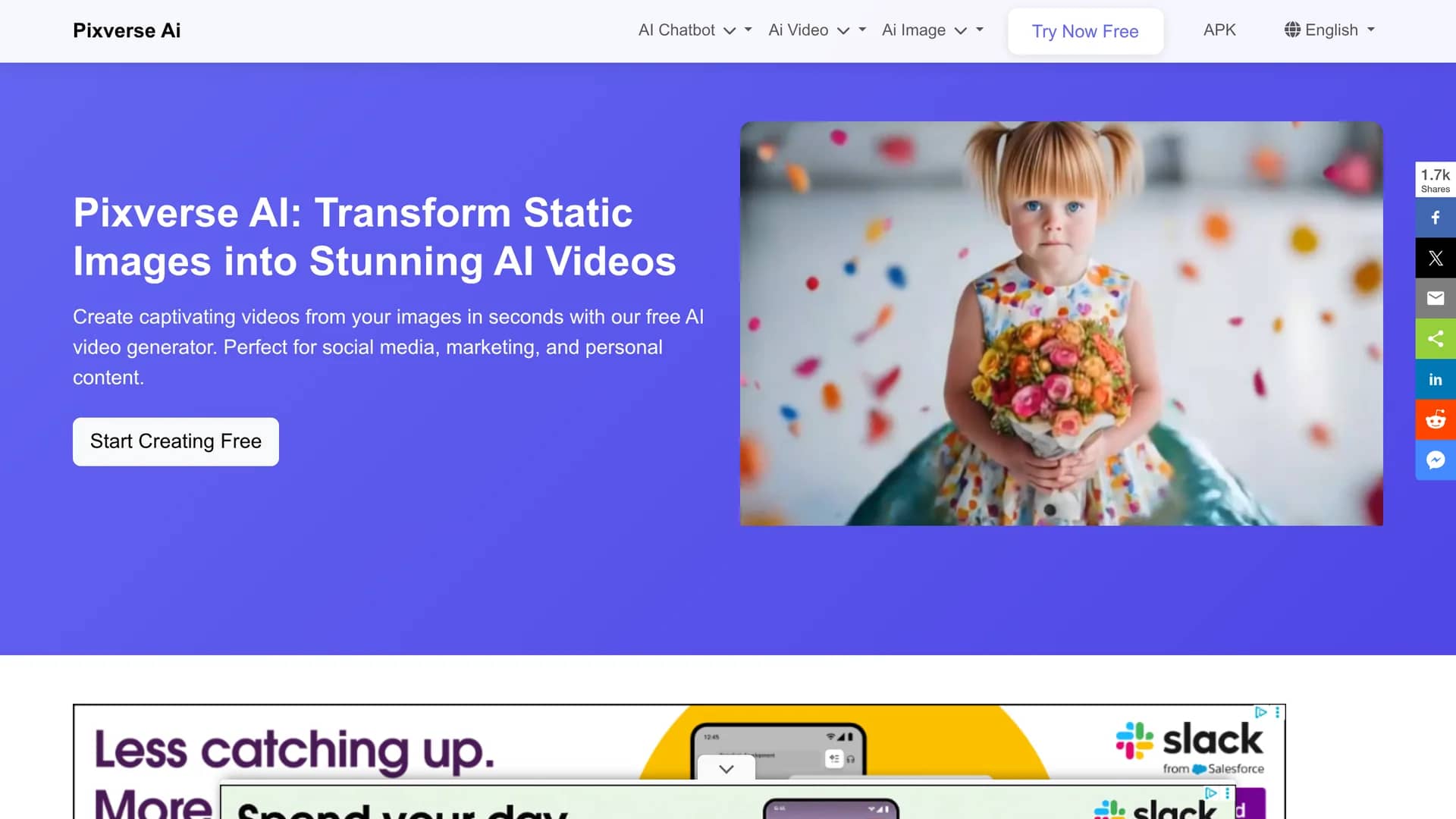Share on X (Twitter) sidebar icon
This screenshot has width=1456, height=819.
[1436, 258]
